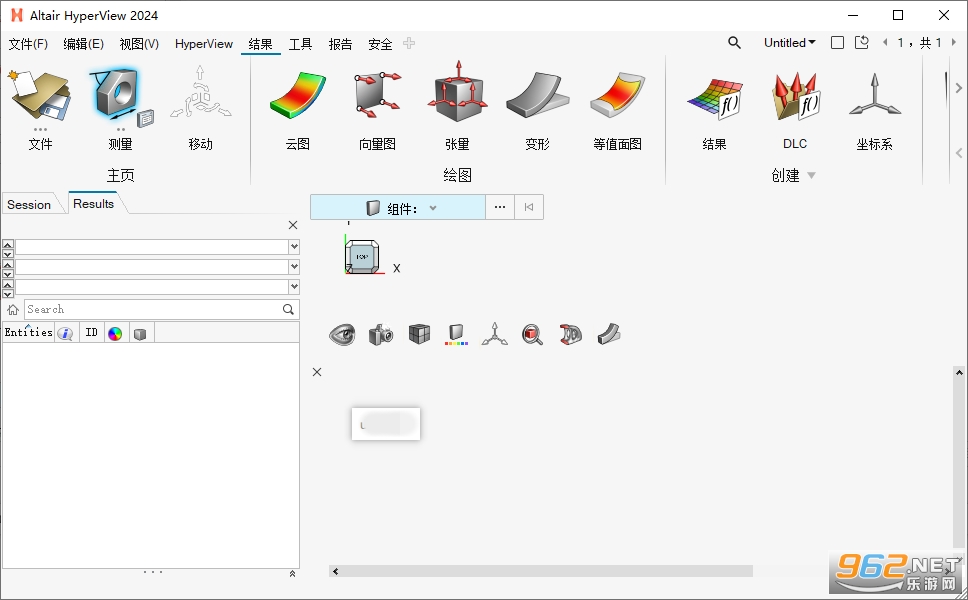Click the reset selection arrow button
This screenshot has width=968, height=600.
(x=529, y=207)
